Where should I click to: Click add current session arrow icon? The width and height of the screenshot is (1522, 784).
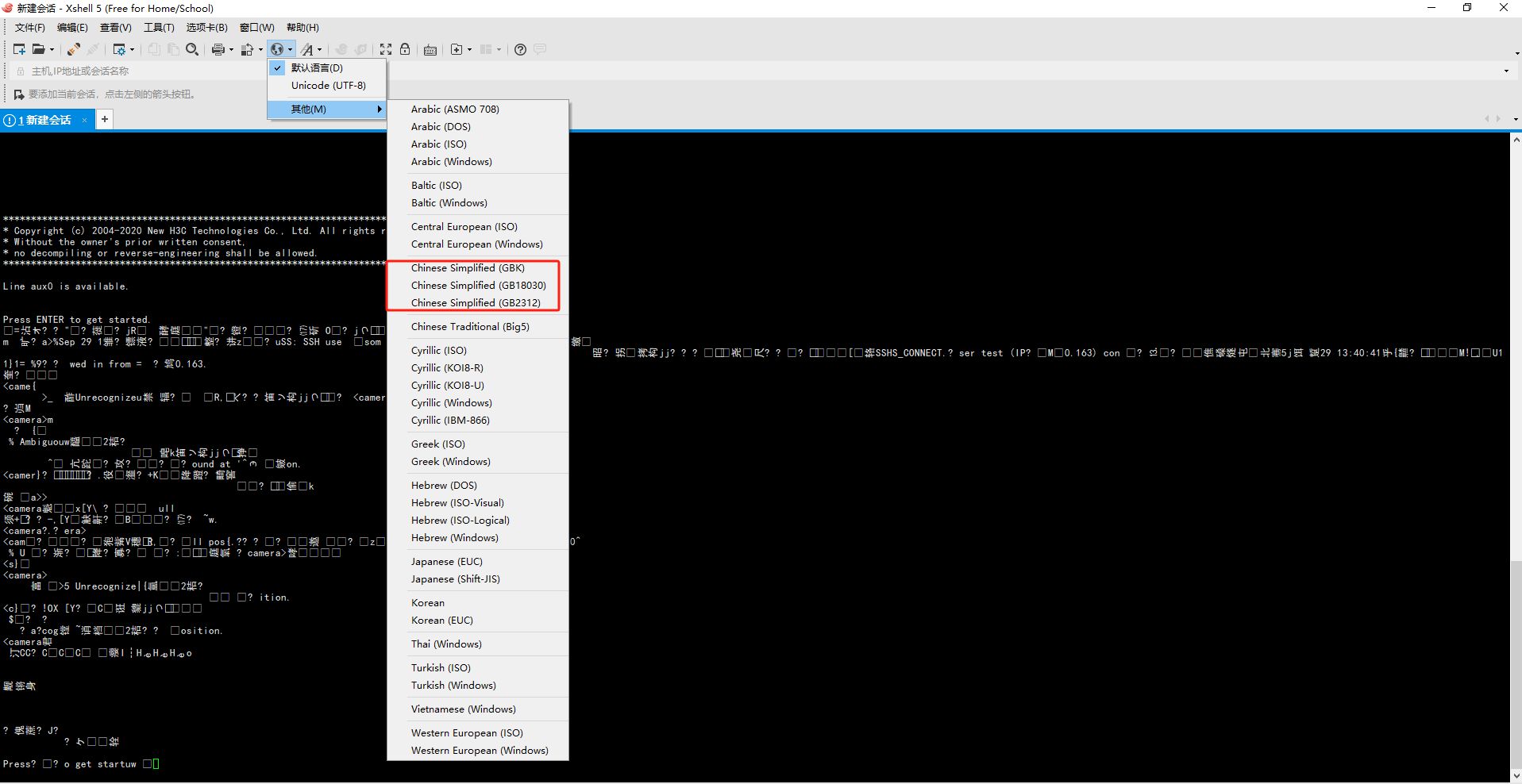pyautogui.click(x=19, y=94)
